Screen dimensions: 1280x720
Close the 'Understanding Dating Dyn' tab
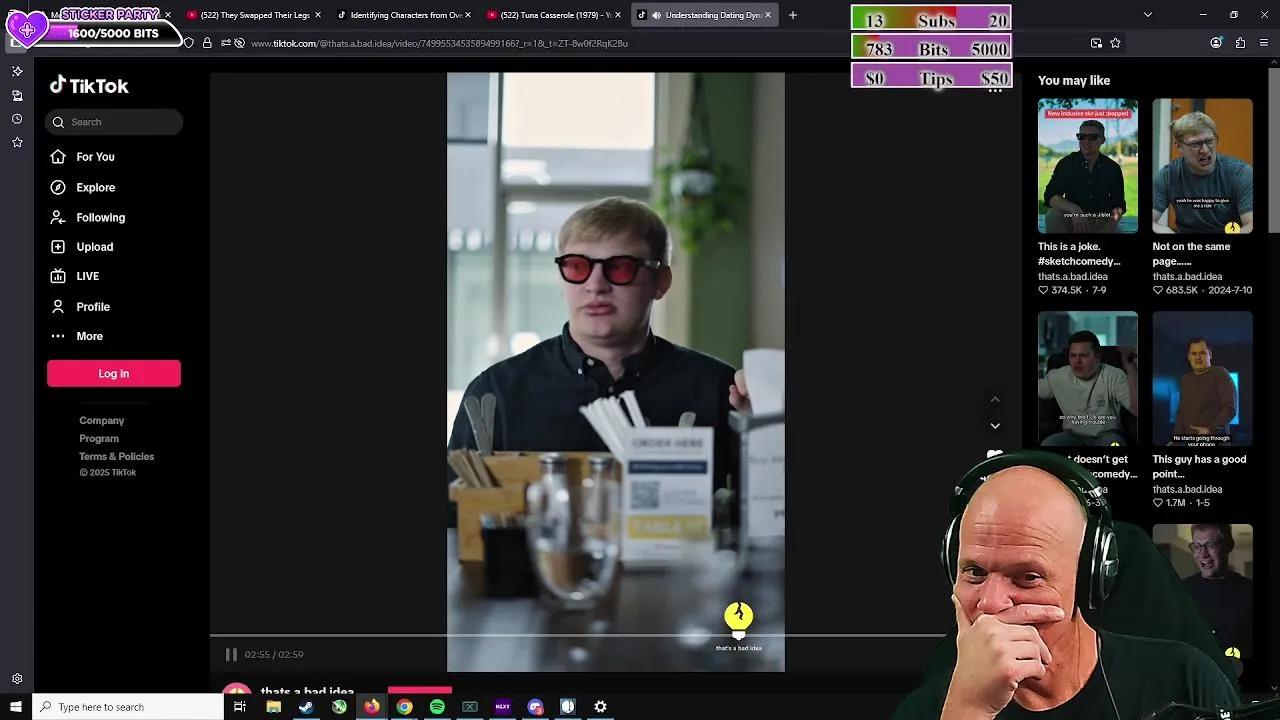(x=768, y=15)
